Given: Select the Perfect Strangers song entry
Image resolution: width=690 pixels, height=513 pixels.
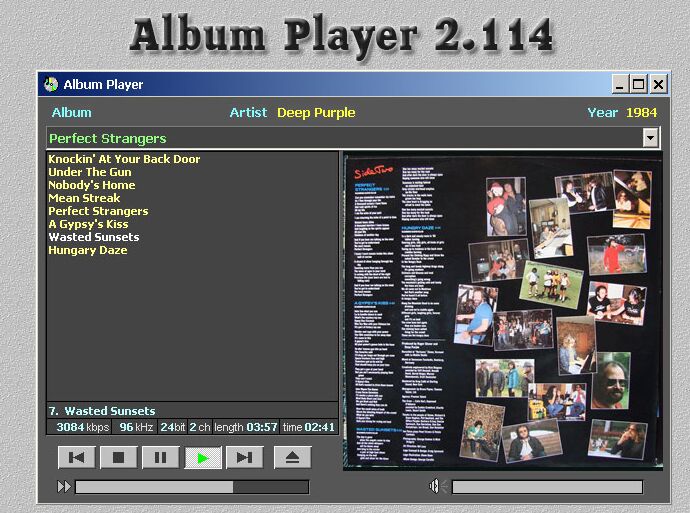Looking at the screenshot, I should pyautogui.click(x=98, y=211).
